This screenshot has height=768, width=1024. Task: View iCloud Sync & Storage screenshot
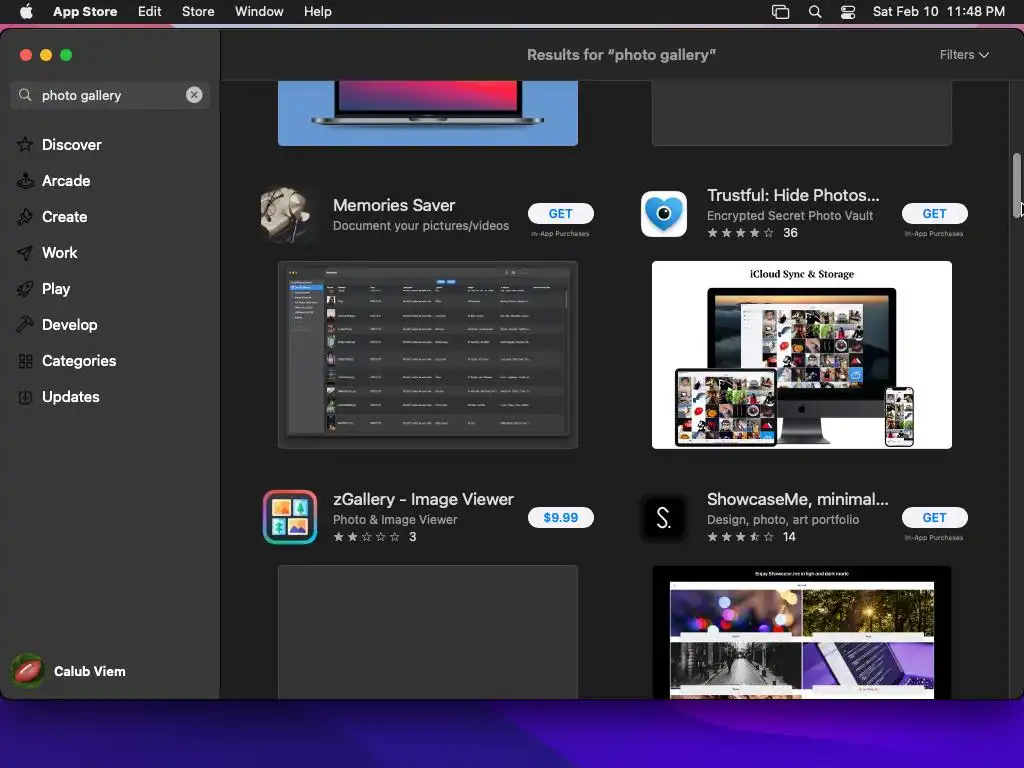click(802, 355)
